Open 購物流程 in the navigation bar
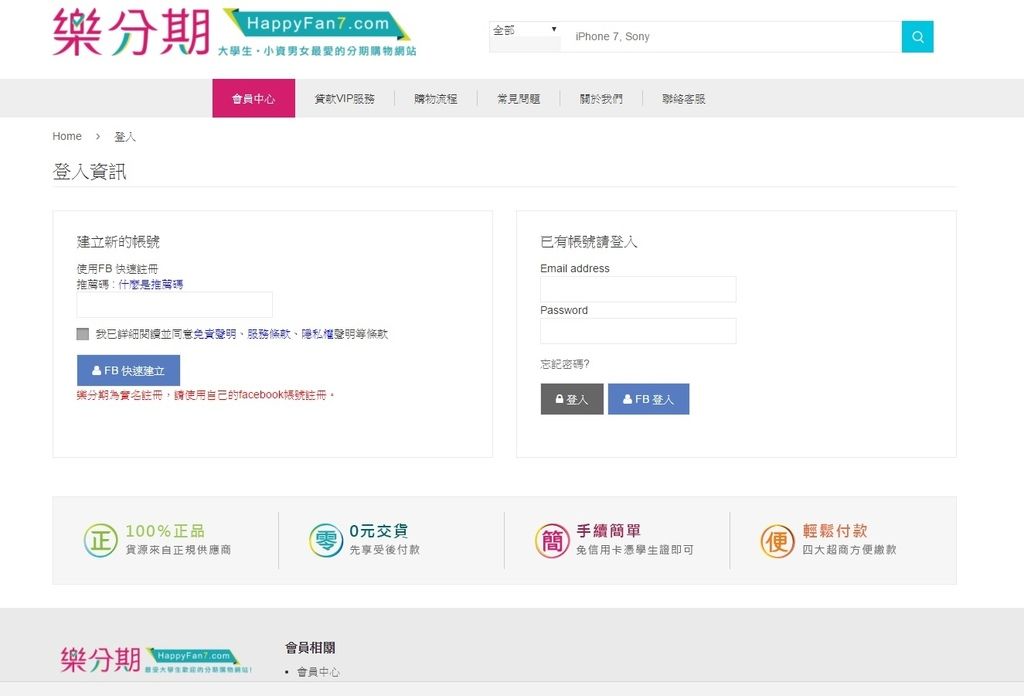The height and width of the screenshot is (696, 1024). click(436, 99)
